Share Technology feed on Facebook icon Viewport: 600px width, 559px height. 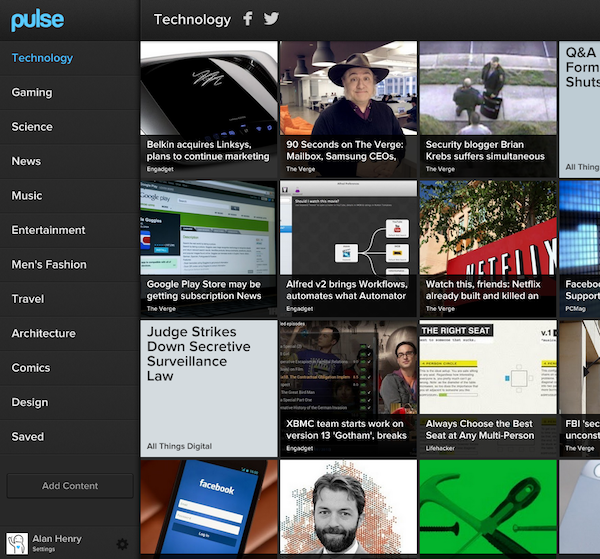coord(248,18)
